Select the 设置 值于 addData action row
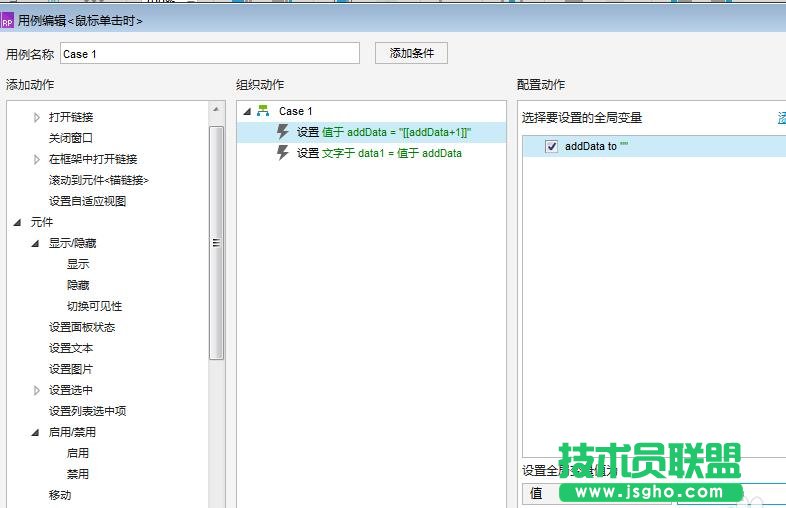 (x=371, y=132)
